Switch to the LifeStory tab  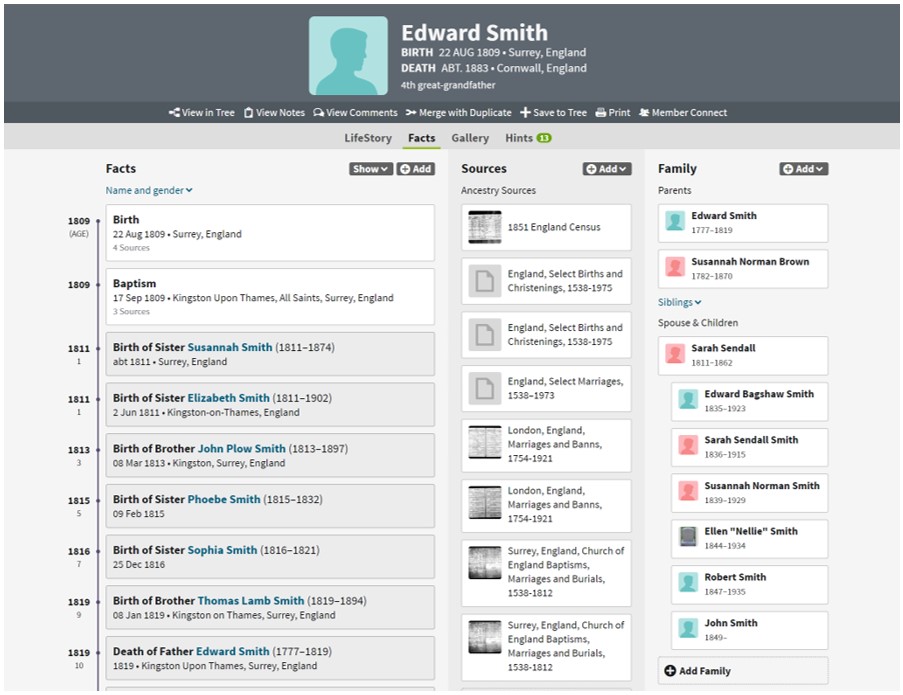pos(368,138)
